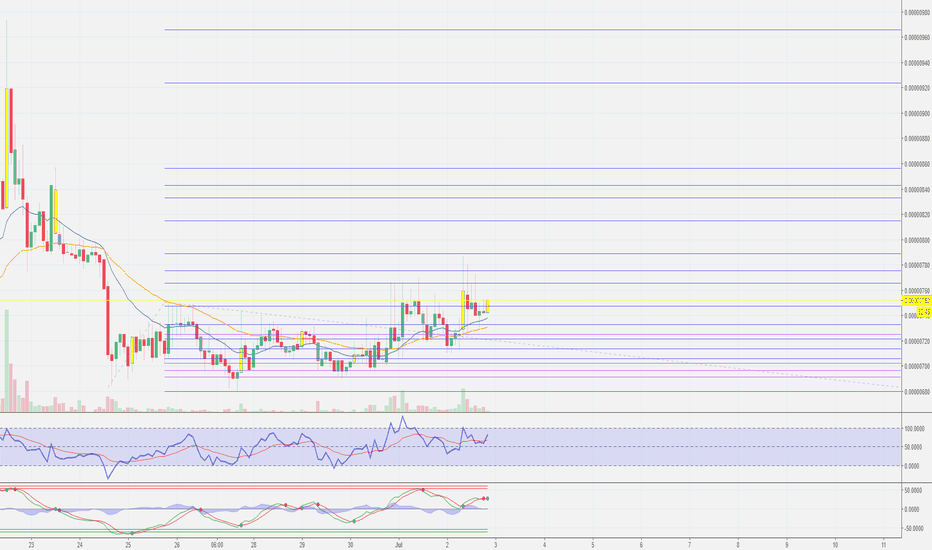Click the Jul month label on time axis
Viewport: 932px width, 550px height.
[399, 544]
